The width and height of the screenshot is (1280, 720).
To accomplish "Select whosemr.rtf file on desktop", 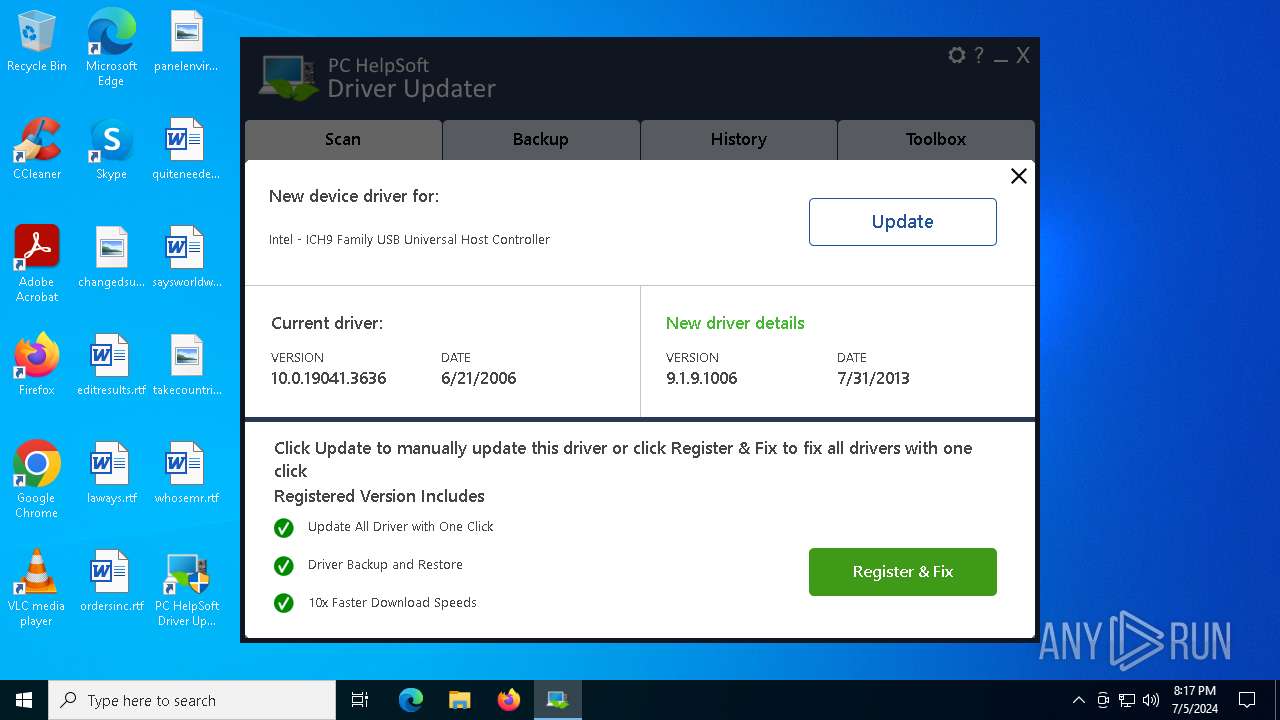I will tap(186, 474).
